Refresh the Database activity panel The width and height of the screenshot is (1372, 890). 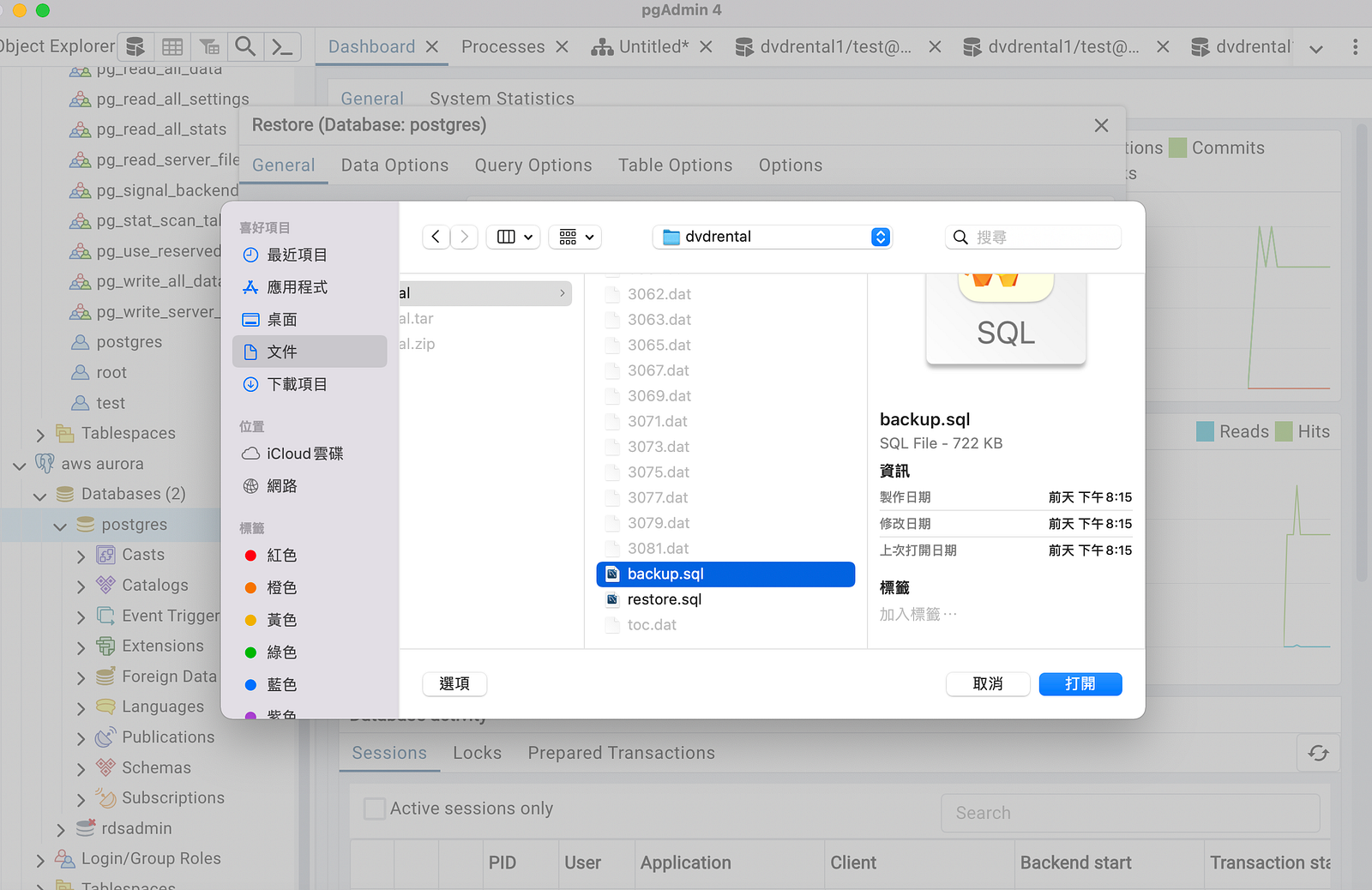1319,753
